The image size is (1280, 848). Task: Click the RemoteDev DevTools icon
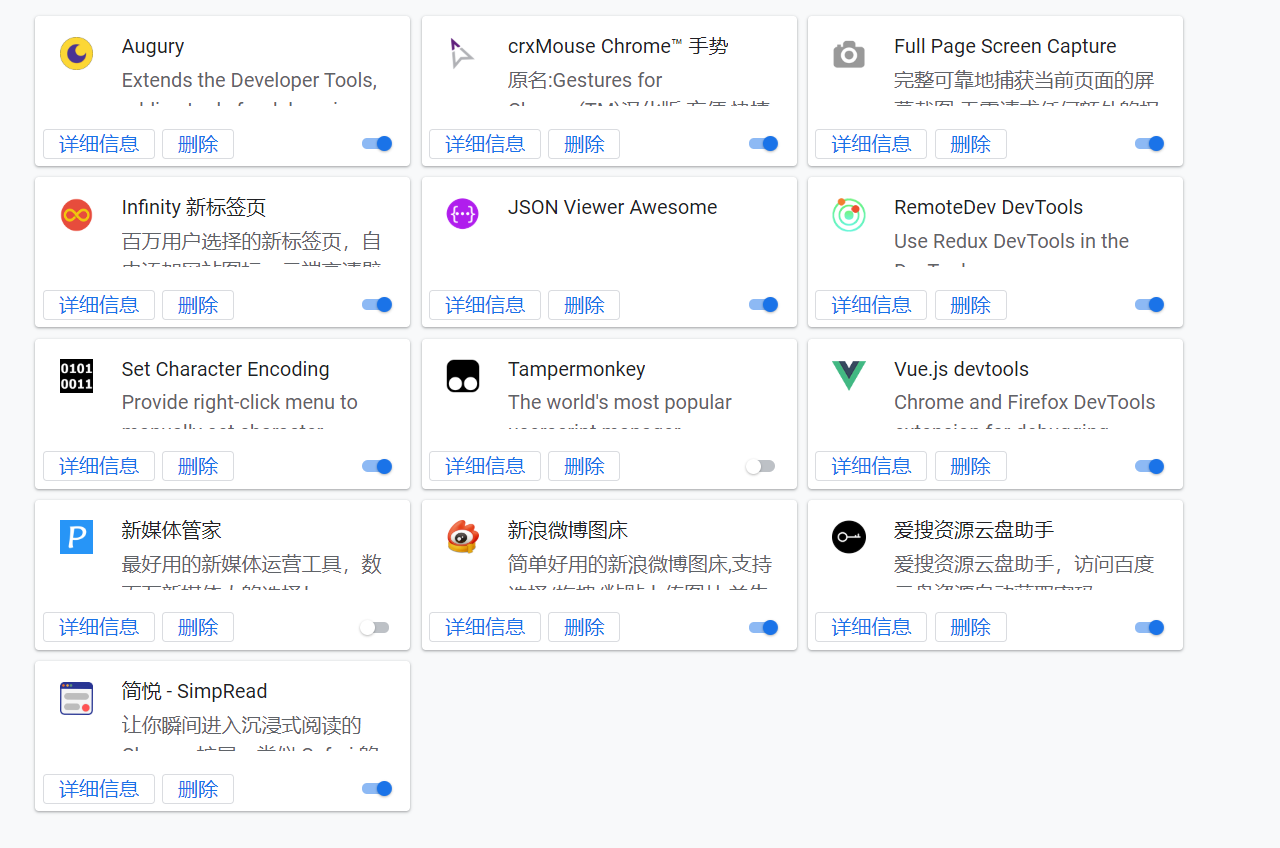coord(848,214)
